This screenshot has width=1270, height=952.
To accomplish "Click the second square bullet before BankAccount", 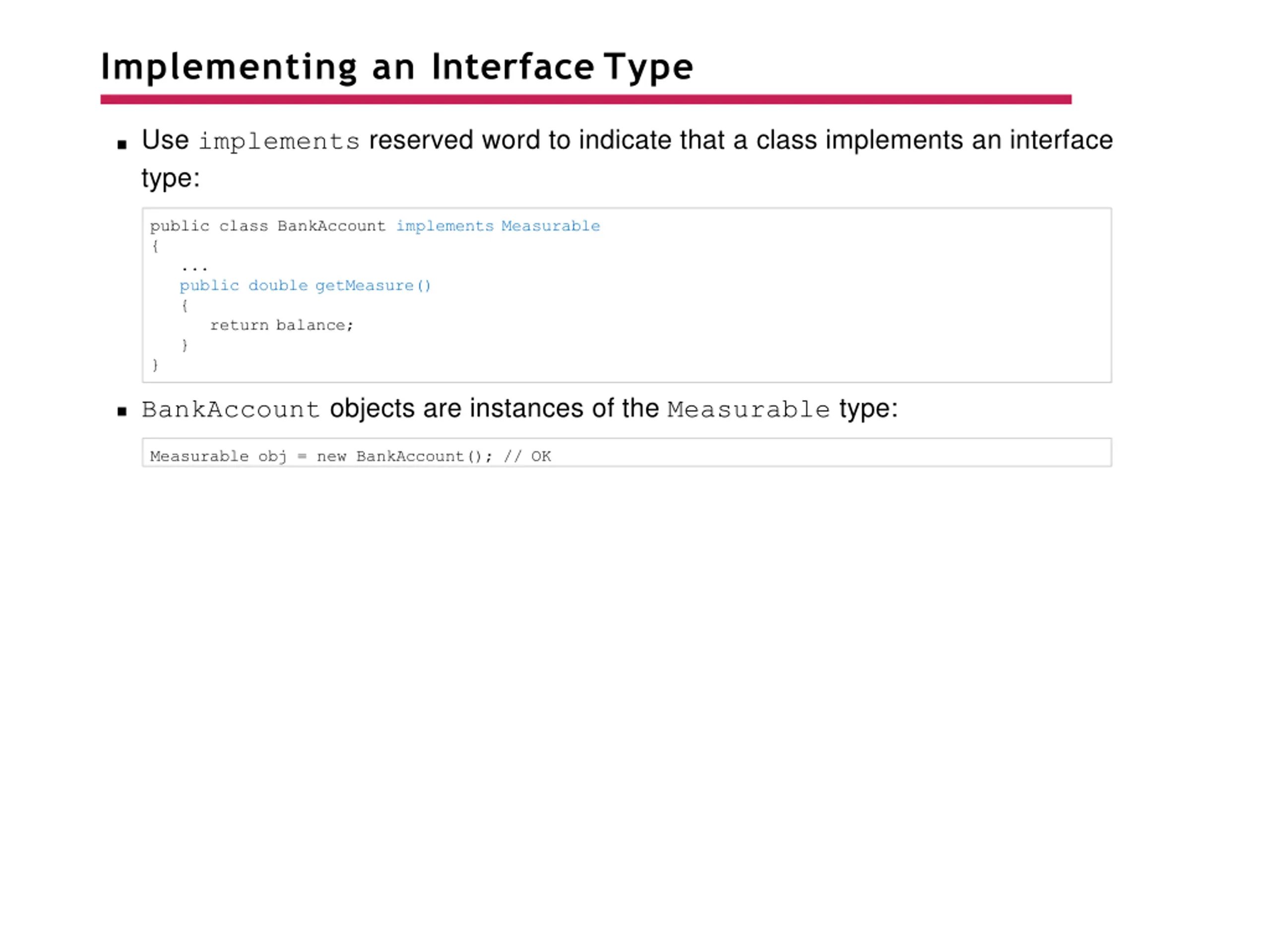I will tap(122, 411).
